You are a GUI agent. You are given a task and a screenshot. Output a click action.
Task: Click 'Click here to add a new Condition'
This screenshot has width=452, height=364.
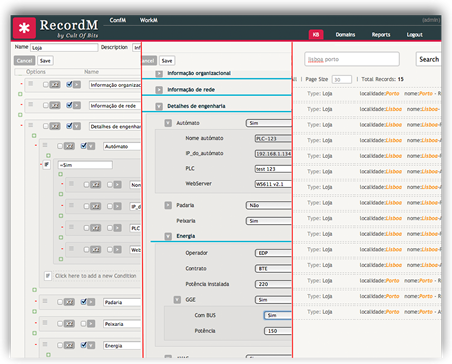(96, 276)
